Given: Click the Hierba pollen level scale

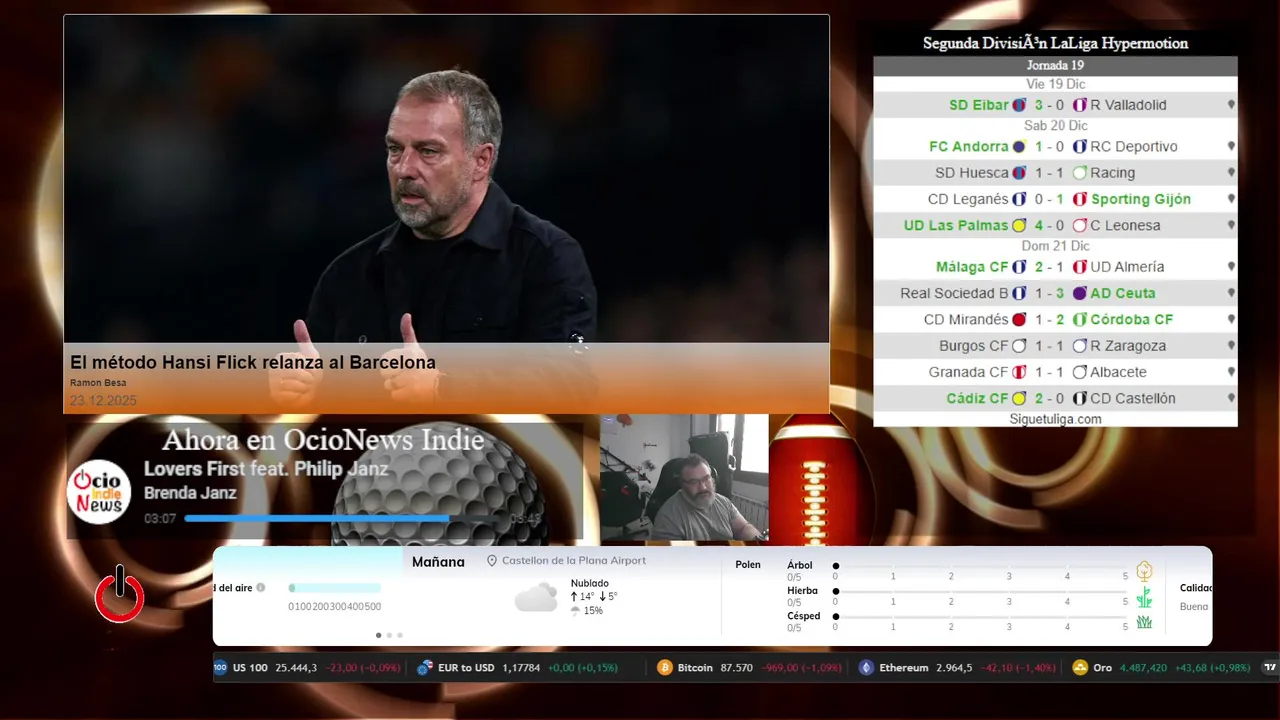Looking at the screenshot, I should (982, 592).
